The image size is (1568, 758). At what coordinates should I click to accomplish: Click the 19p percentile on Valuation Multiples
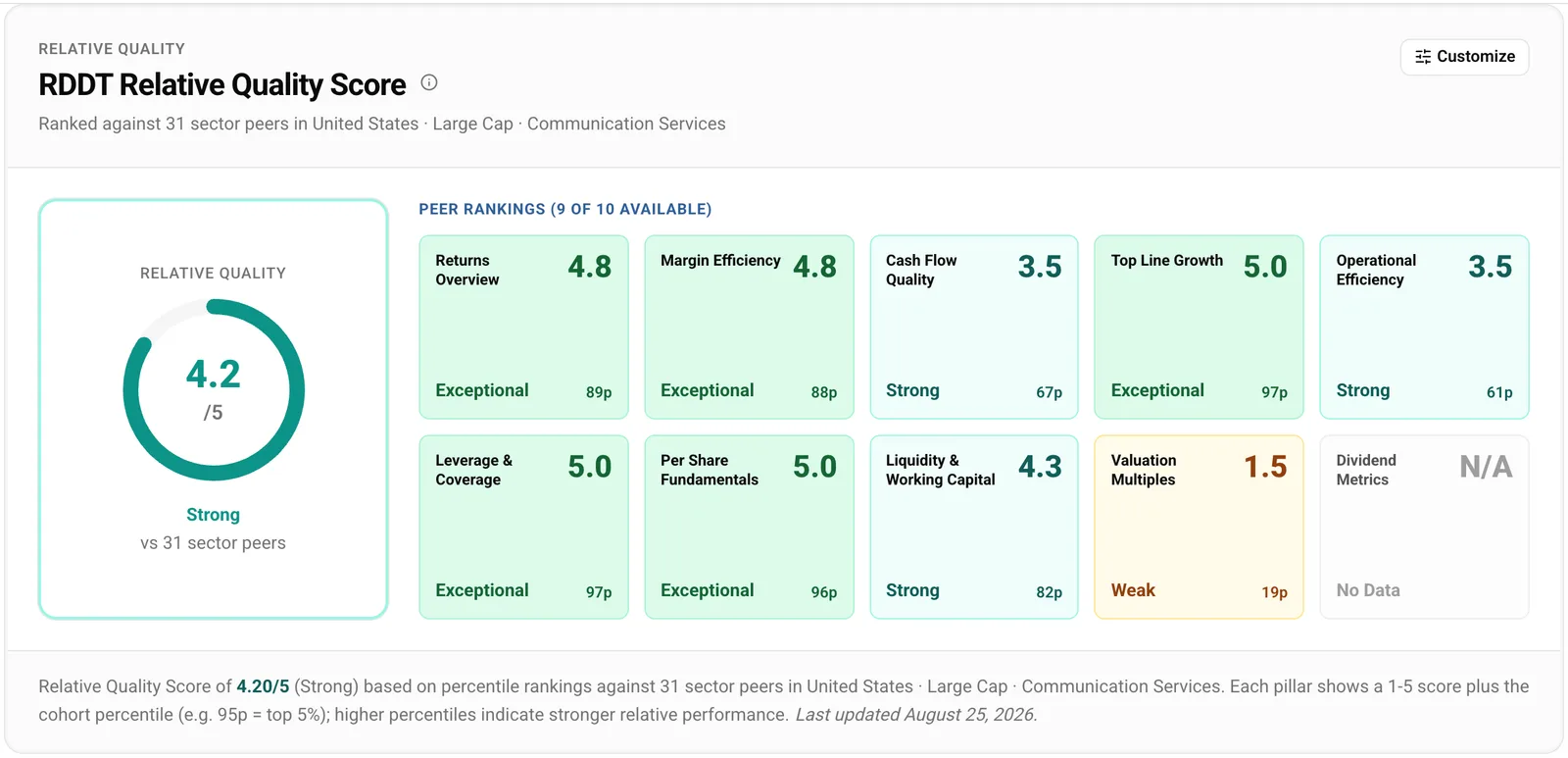tap(1274, 592)
